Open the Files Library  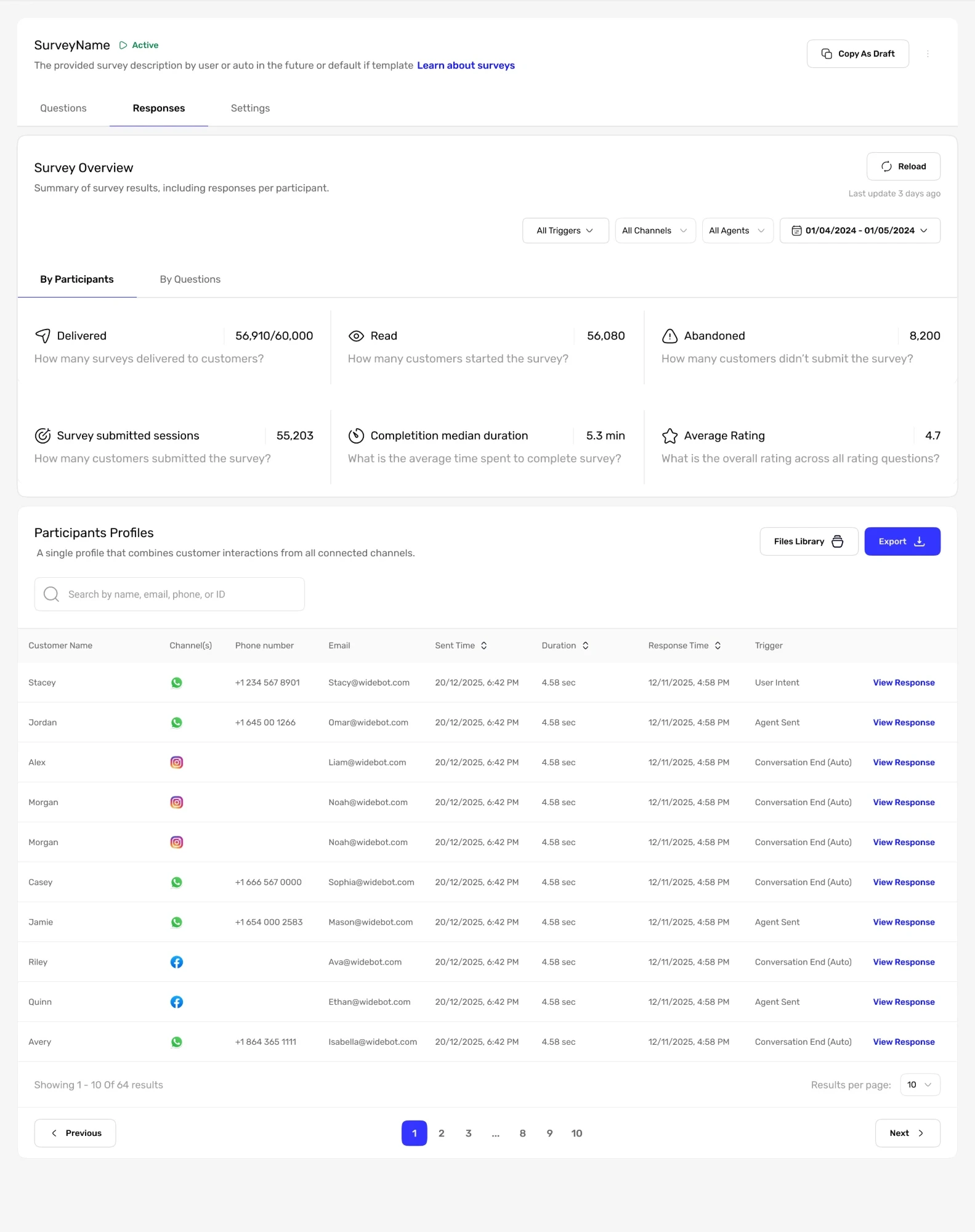[x=809, y=541]
